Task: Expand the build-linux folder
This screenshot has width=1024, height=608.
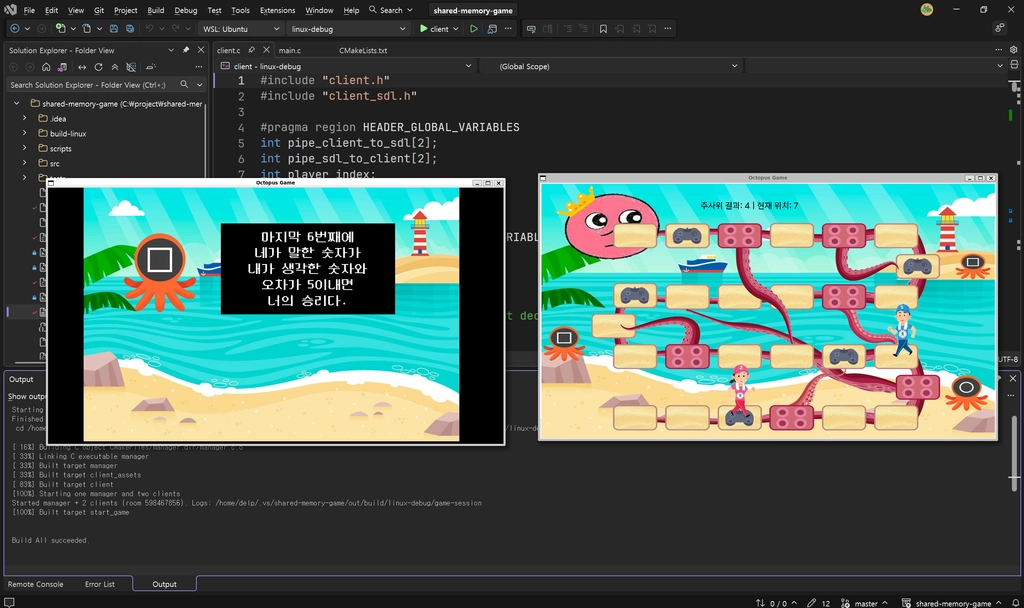Action: (x=25, y=133)
